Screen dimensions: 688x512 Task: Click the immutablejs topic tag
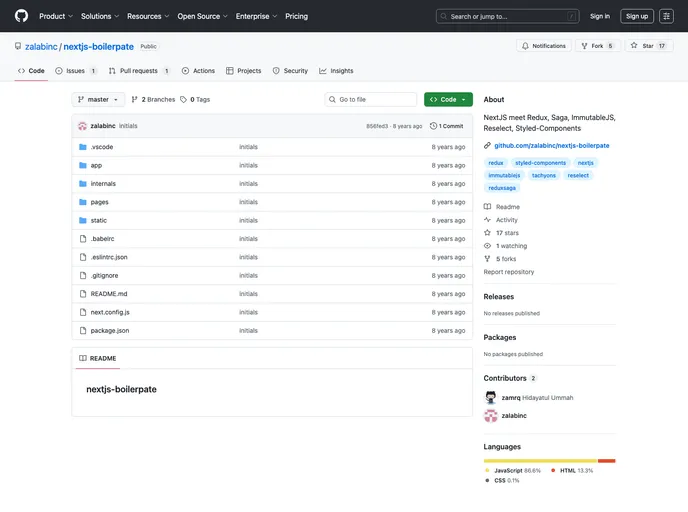tap(504, 175)
